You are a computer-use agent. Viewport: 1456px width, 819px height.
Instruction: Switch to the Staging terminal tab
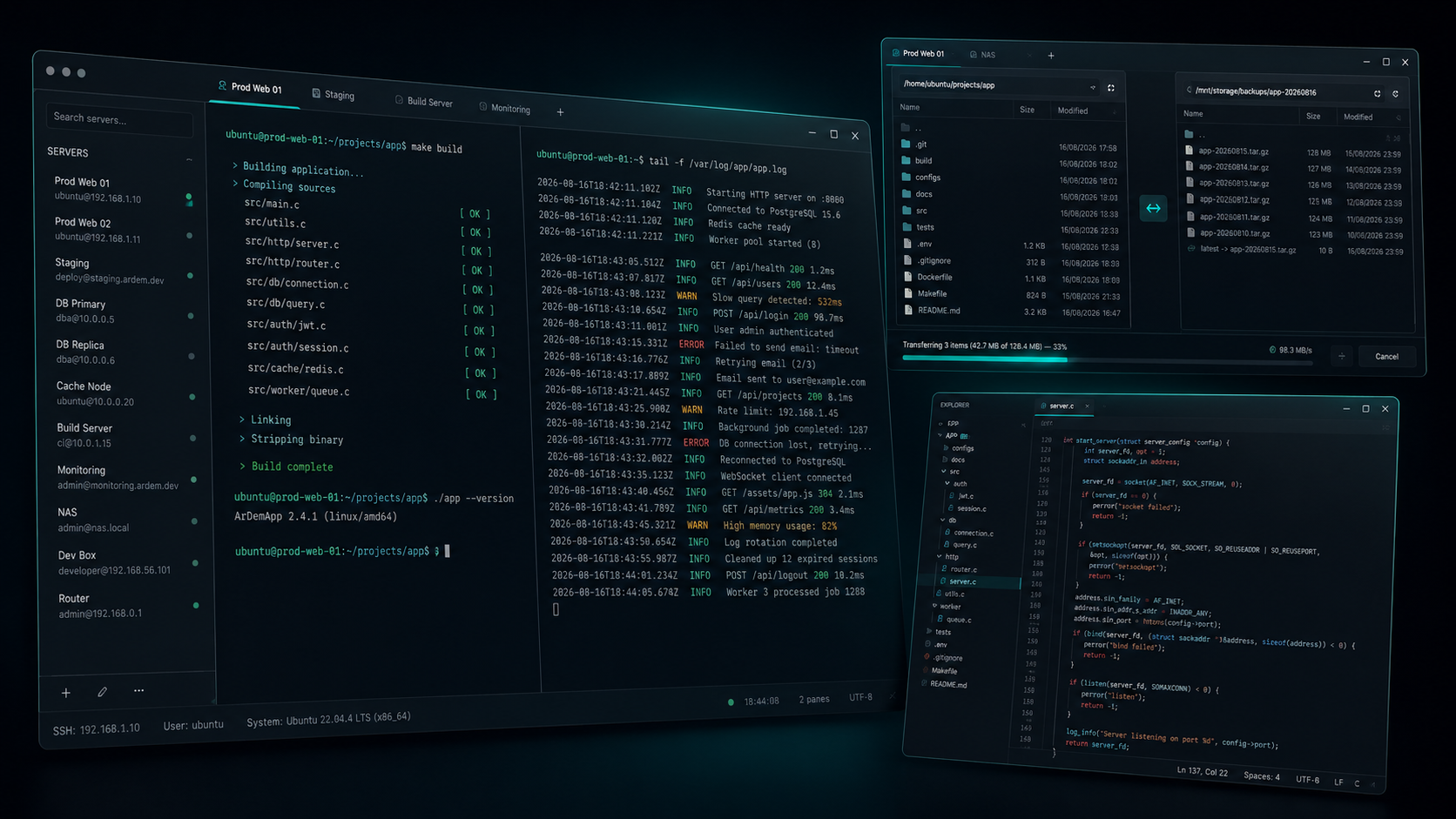point(334,94)
